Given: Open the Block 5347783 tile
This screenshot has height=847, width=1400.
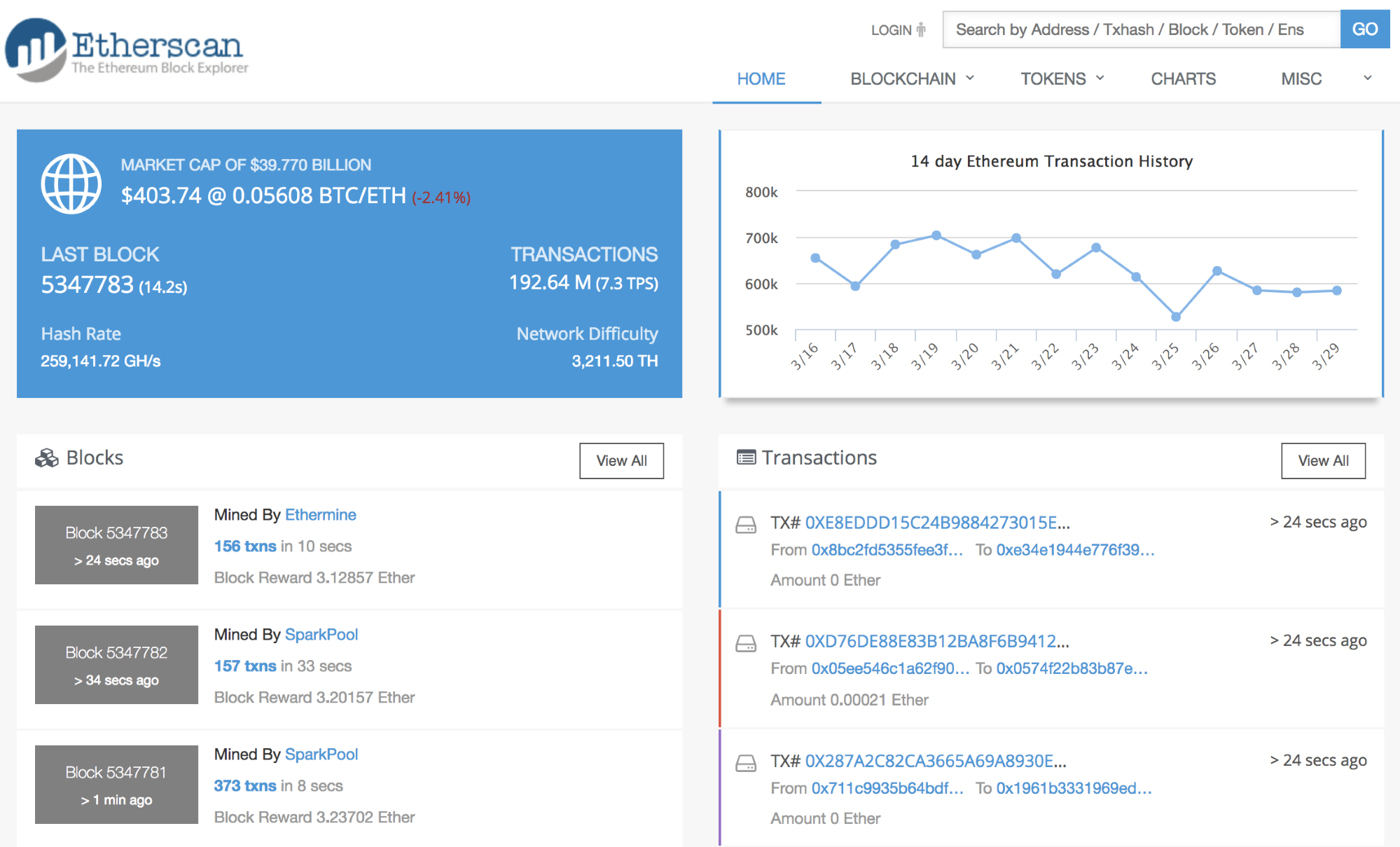Looking at the screenshot, I should pos(116,545).
